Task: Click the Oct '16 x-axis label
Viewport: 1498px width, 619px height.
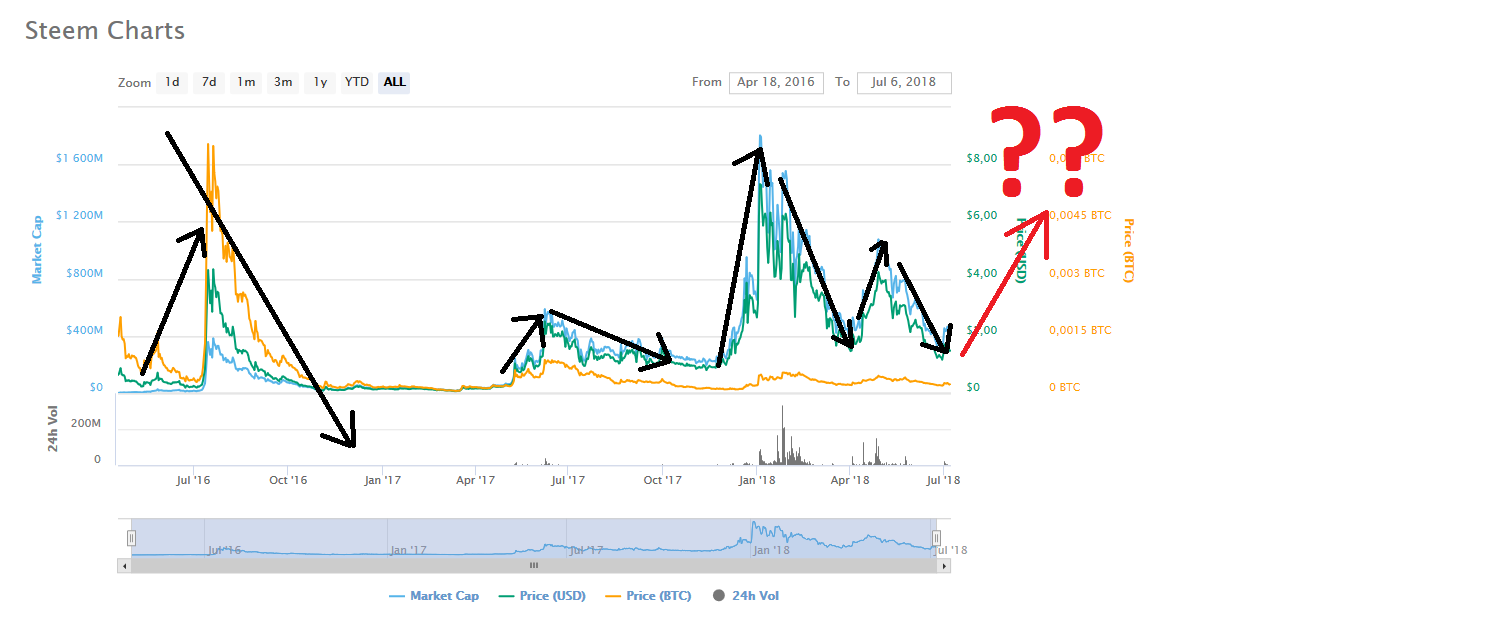Action: pyautogui.click(x=288, y=480)
